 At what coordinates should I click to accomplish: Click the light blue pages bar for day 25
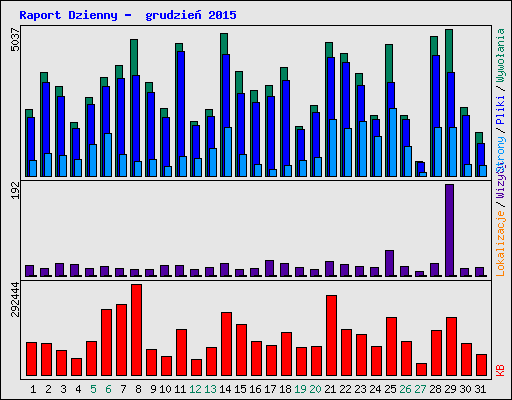point(393,142)
